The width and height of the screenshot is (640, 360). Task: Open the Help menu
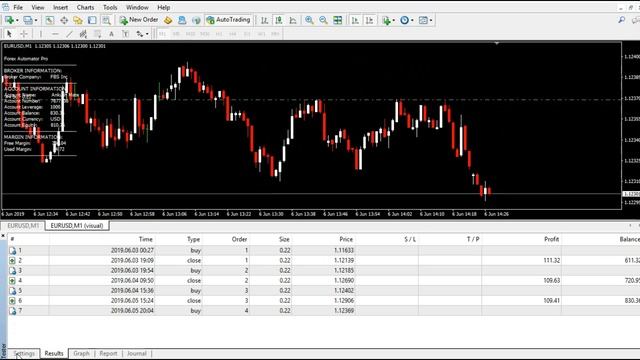tap(164, 7)
